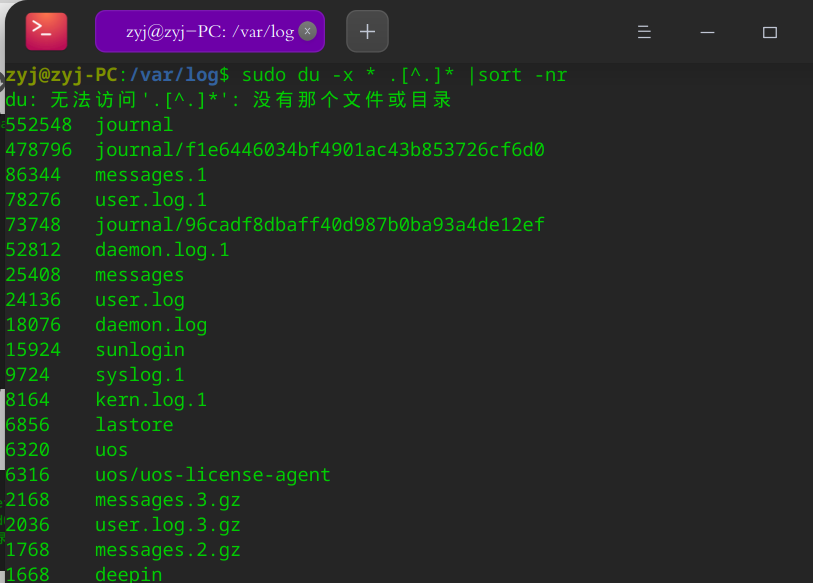Click the uos/uos-license-agent entry
Image resolution: width=813 pixels, height=583 pixels.
(x=212, y=475)
